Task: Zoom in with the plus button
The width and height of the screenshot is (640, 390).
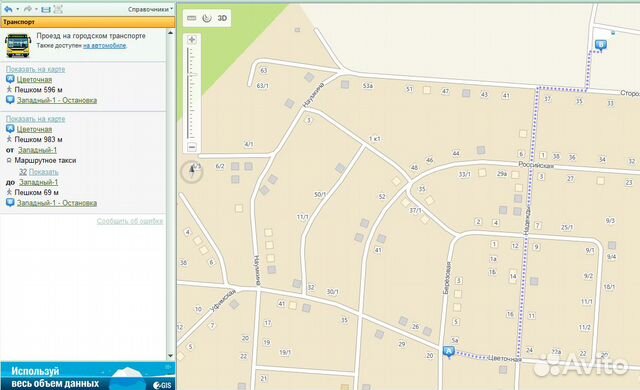Action: [x=192, y=40]
